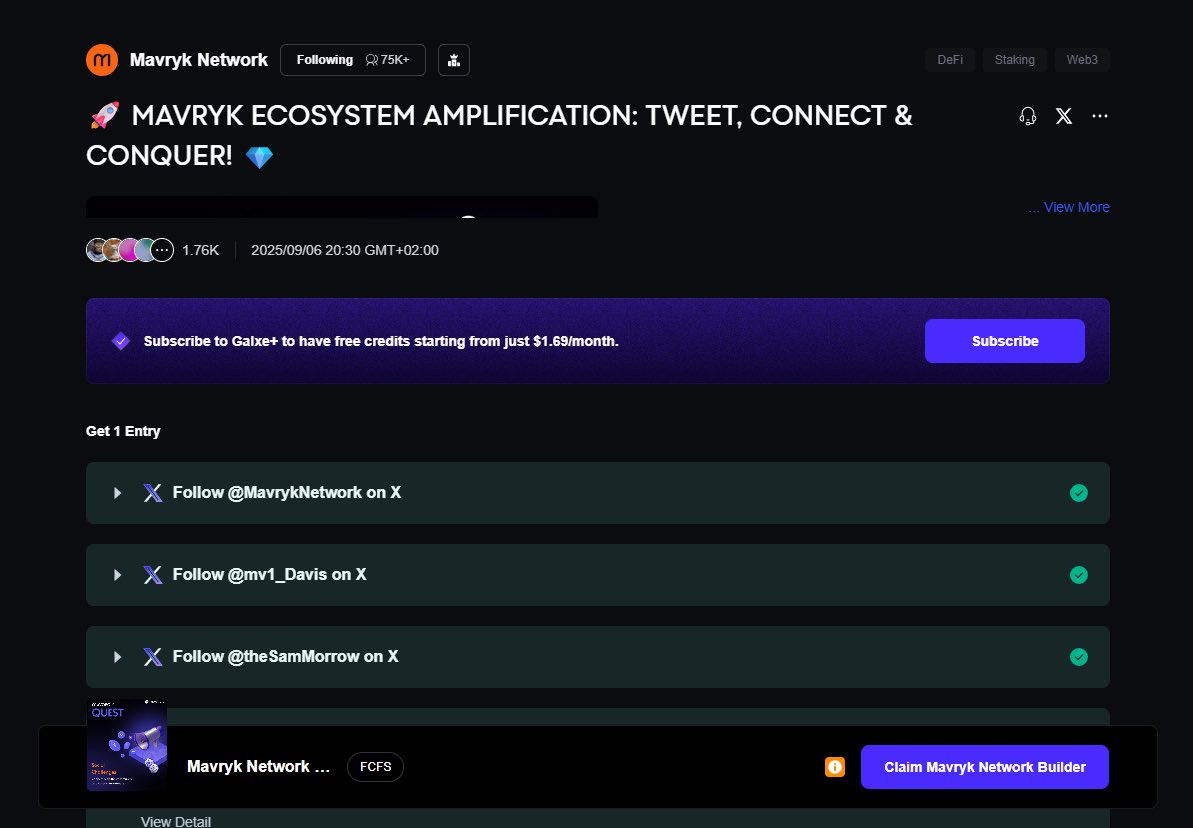1193x828 pixels.
Task: Expand the Follow @theSamMorrow task
Action: tap(117, 657)
